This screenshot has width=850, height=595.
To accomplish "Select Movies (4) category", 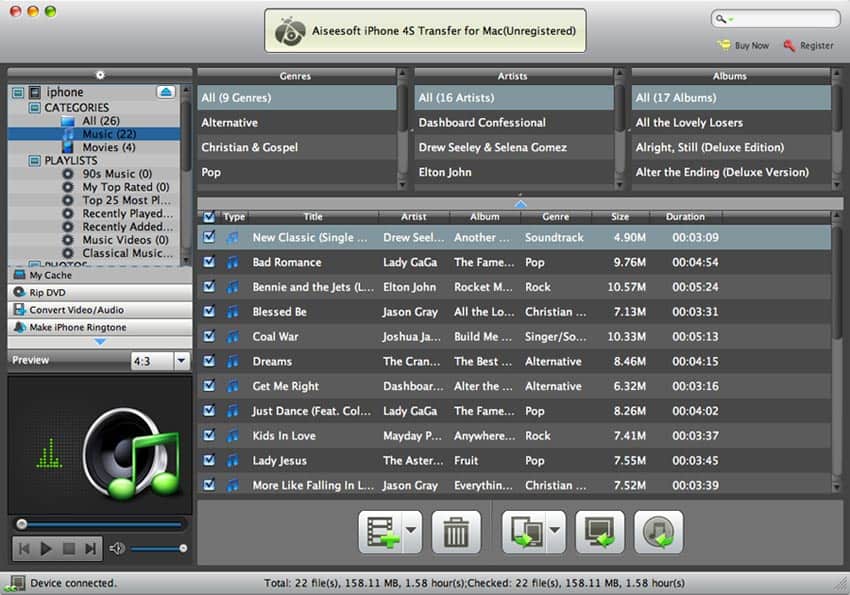I will point(94,147).
